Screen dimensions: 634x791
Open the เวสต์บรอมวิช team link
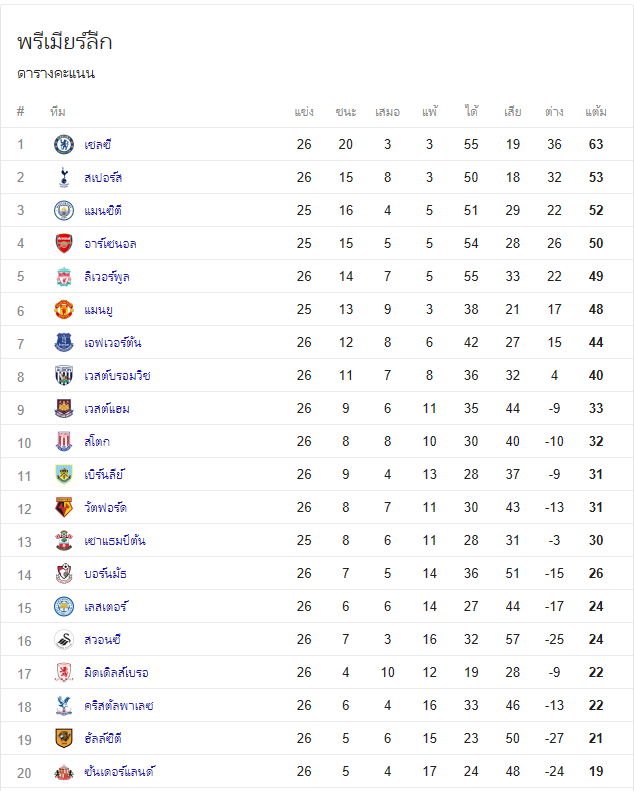click(118, 376)
